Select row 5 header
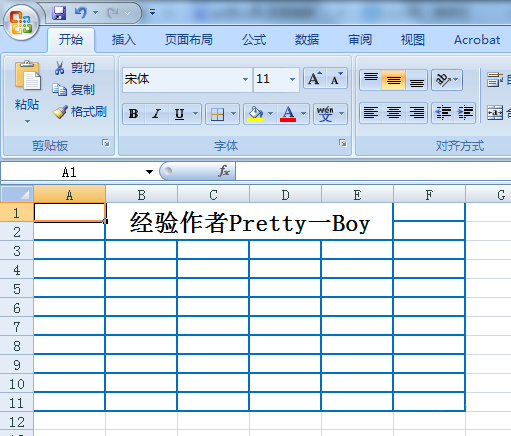Screen dimensions: 511x436 17,289
